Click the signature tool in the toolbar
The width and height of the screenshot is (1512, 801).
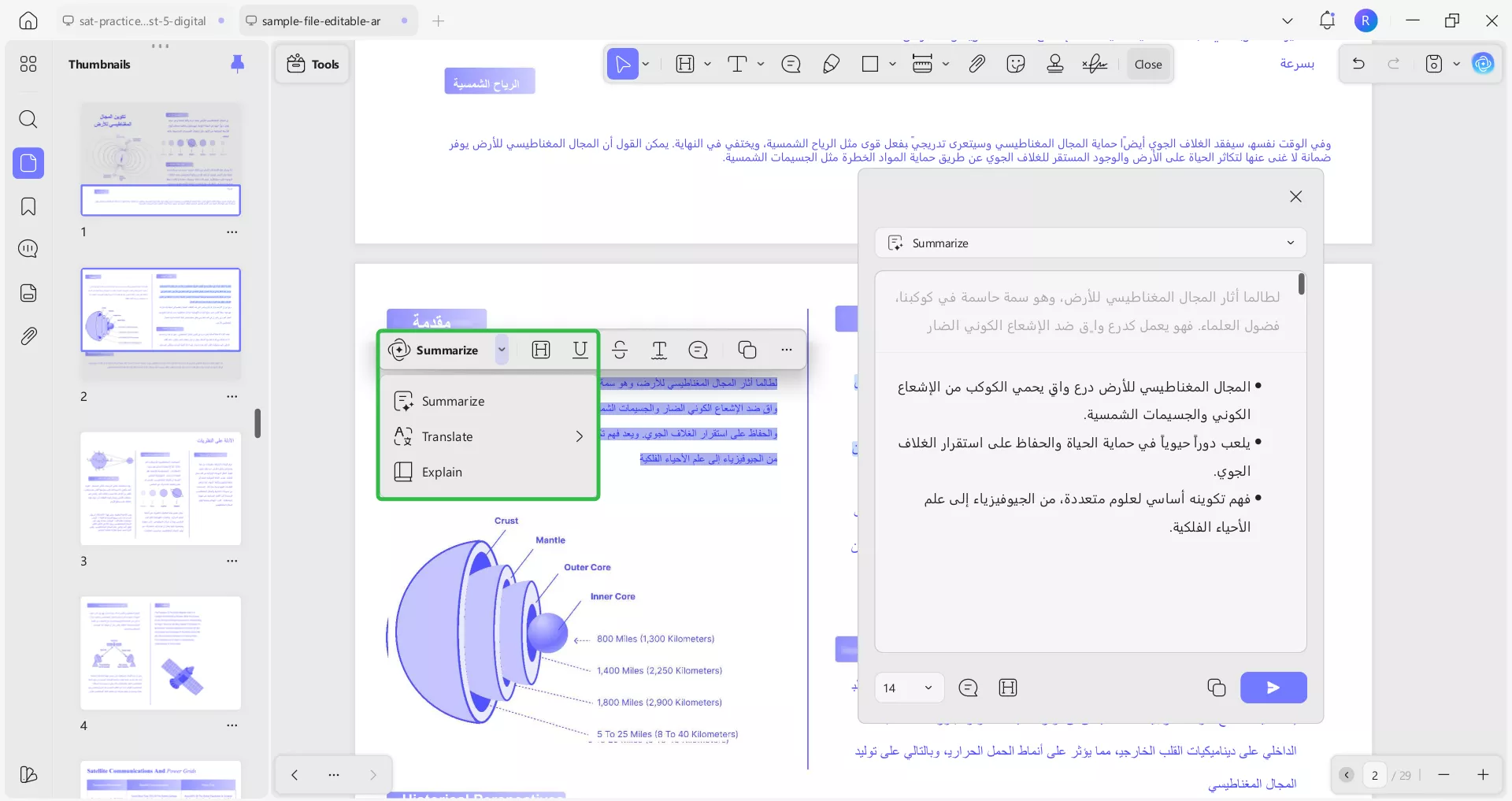tap(1095, 64)
